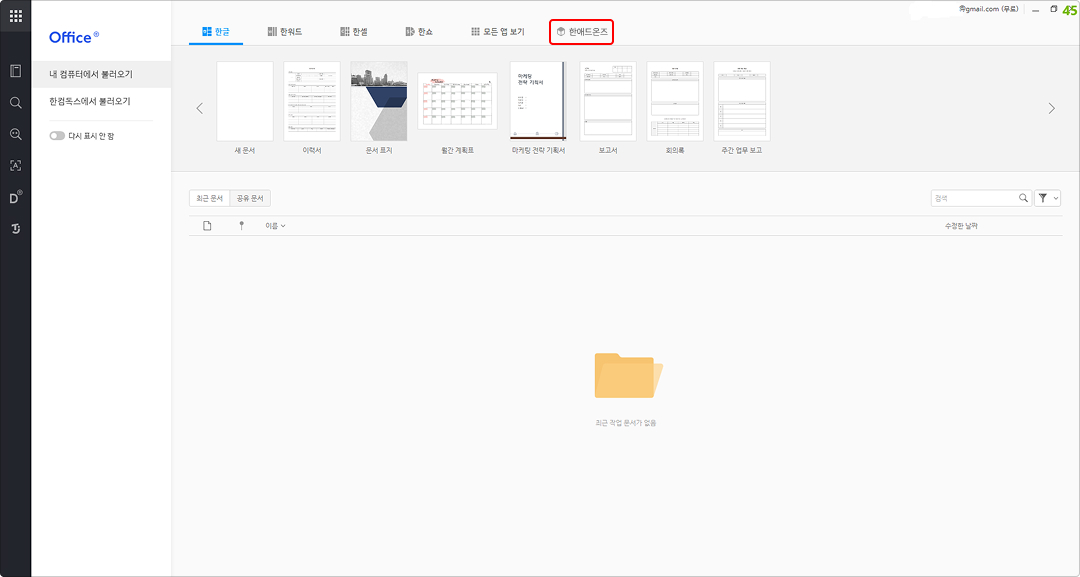This screenshot has width=1080, height=577.
Task: Switch to the 한셀 tab
Action: 353,32
